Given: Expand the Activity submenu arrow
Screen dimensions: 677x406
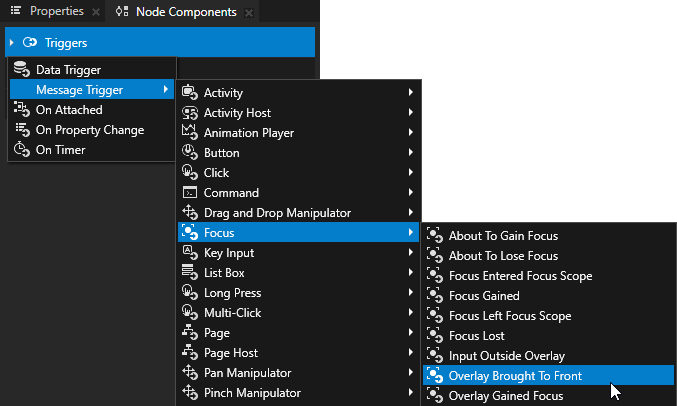Looking at the screenshot, I should 411,93.
